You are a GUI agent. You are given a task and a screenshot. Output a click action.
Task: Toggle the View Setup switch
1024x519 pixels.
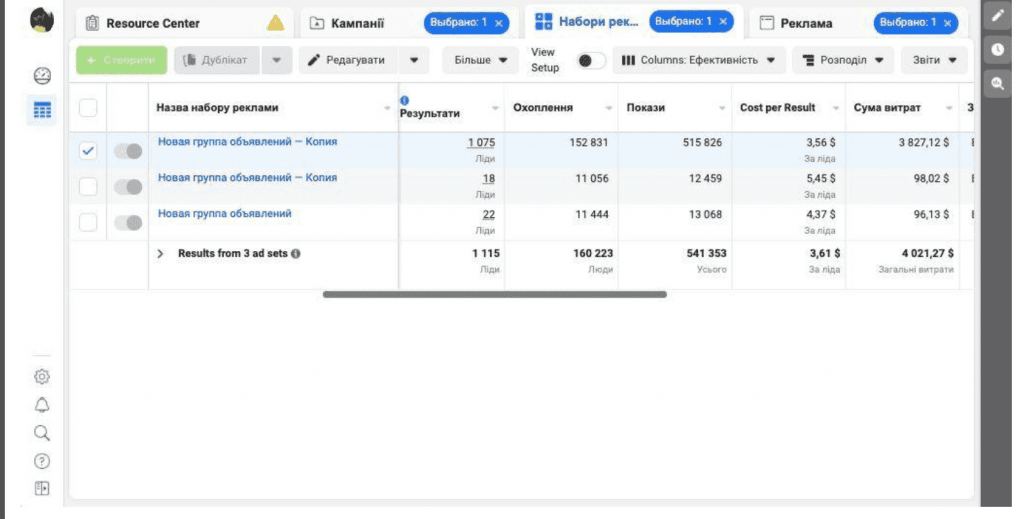coord(591,60)
